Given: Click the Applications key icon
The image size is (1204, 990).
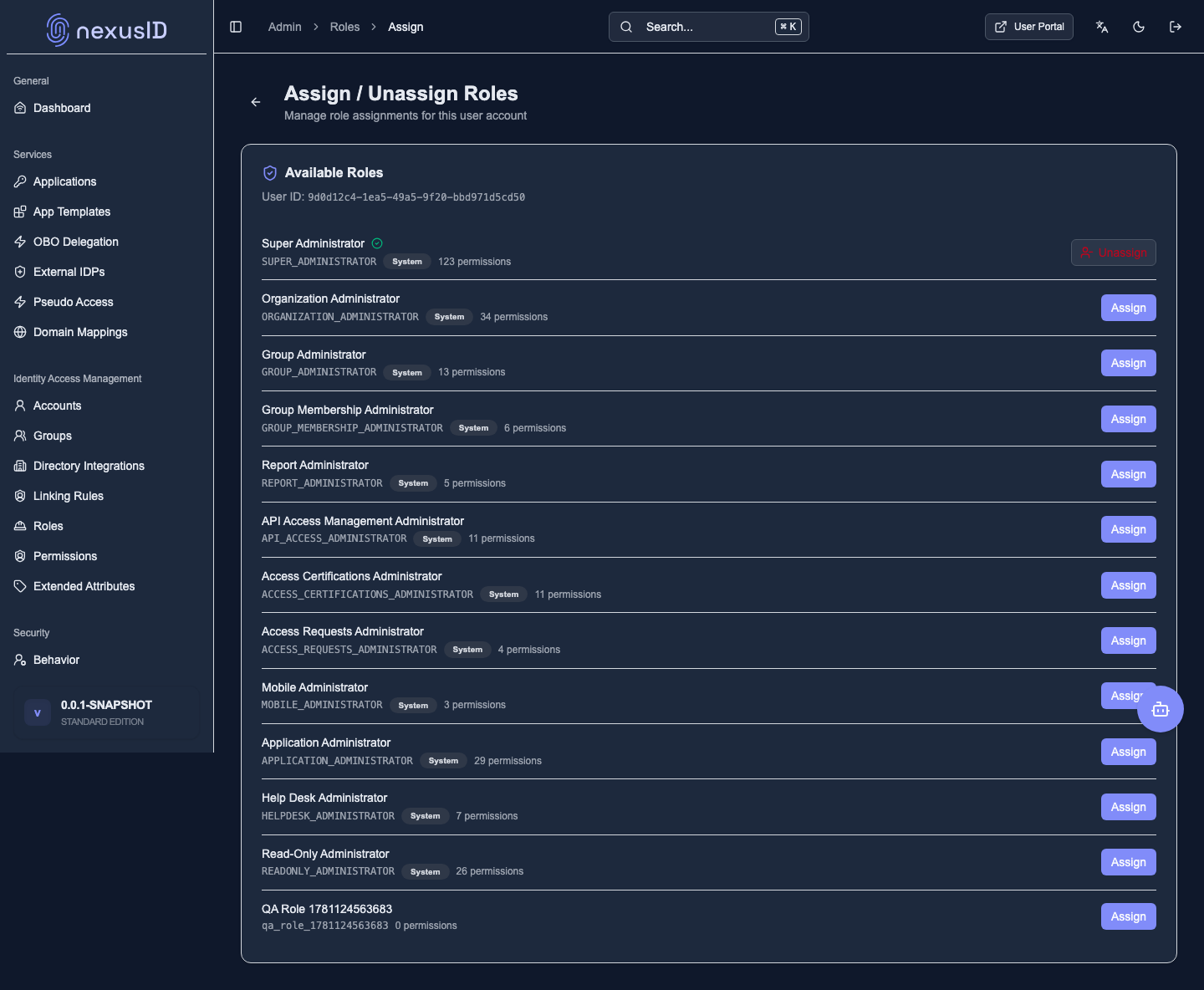Looking at the screenshot, I should point(20,181).
